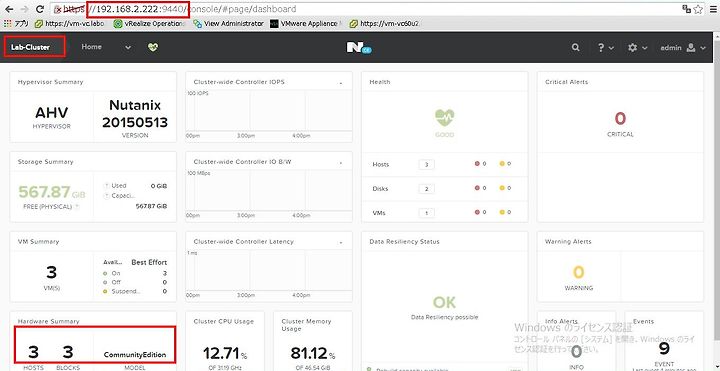Click the info icon beside FREE (PHYSICAL)
Viewport: 720px width, 371px height.
click(x=78, y=207)
